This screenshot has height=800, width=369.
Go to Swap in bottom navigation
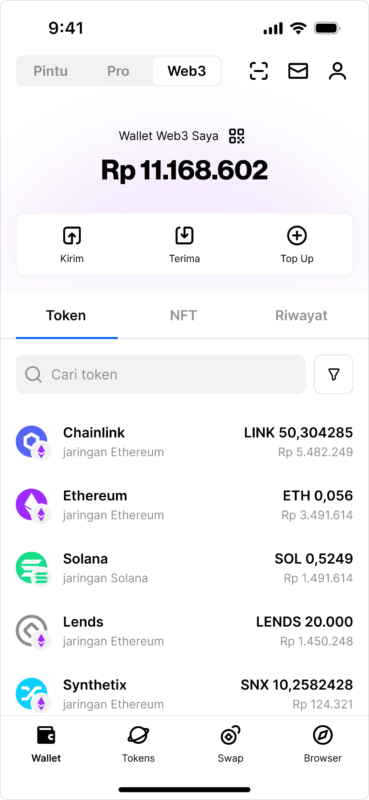230,744
